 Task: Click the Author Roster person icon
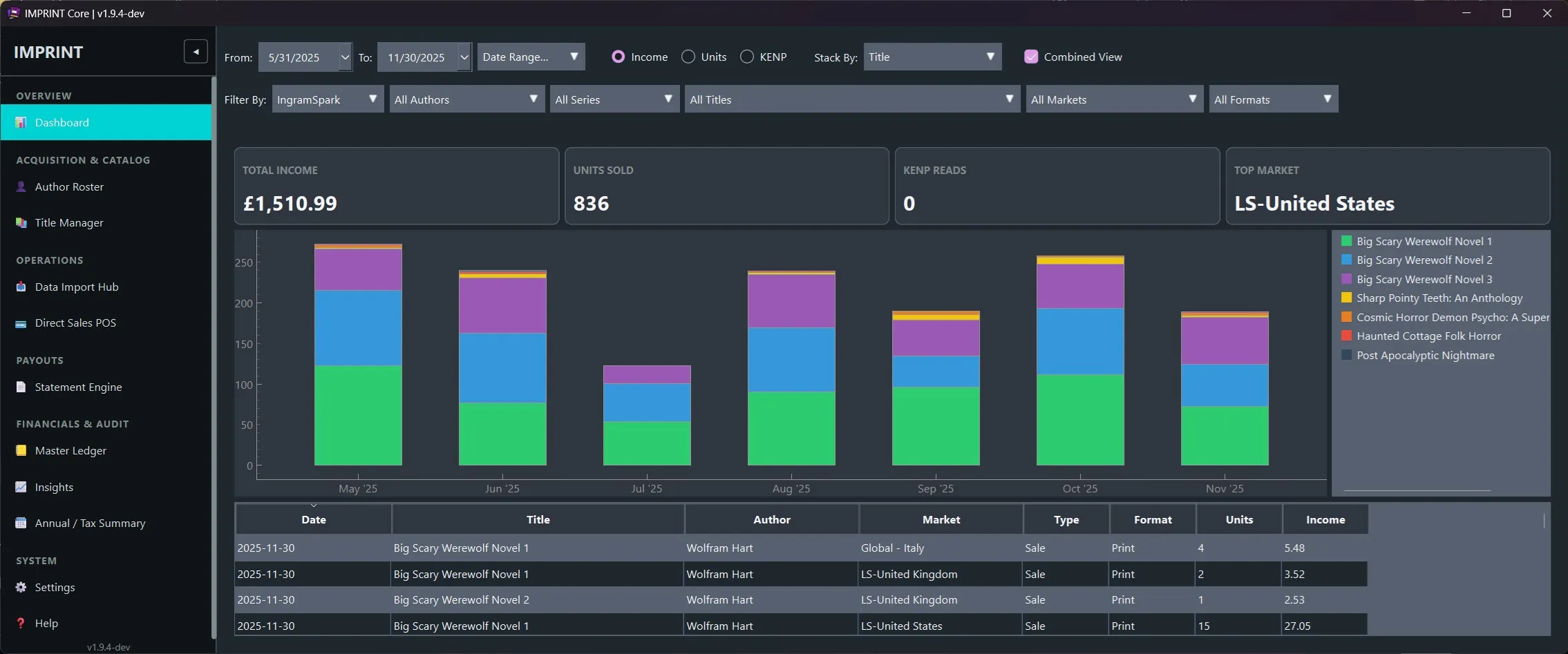tap(21, 186)
